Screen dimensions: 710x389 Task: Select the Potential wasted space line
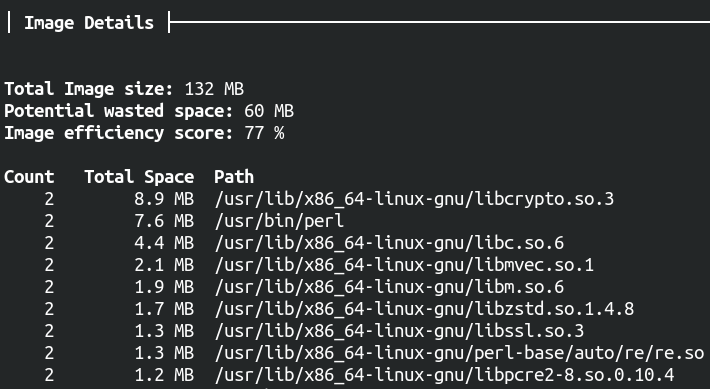coord(149,111)
